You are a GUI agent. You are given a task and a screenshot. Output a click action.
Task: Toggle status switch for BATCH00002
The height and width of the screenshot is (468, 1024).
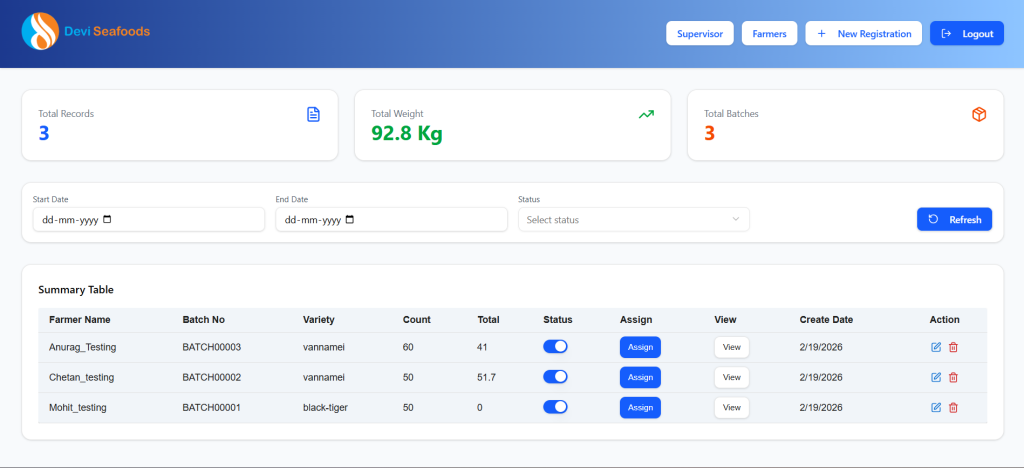click(555, 377)
